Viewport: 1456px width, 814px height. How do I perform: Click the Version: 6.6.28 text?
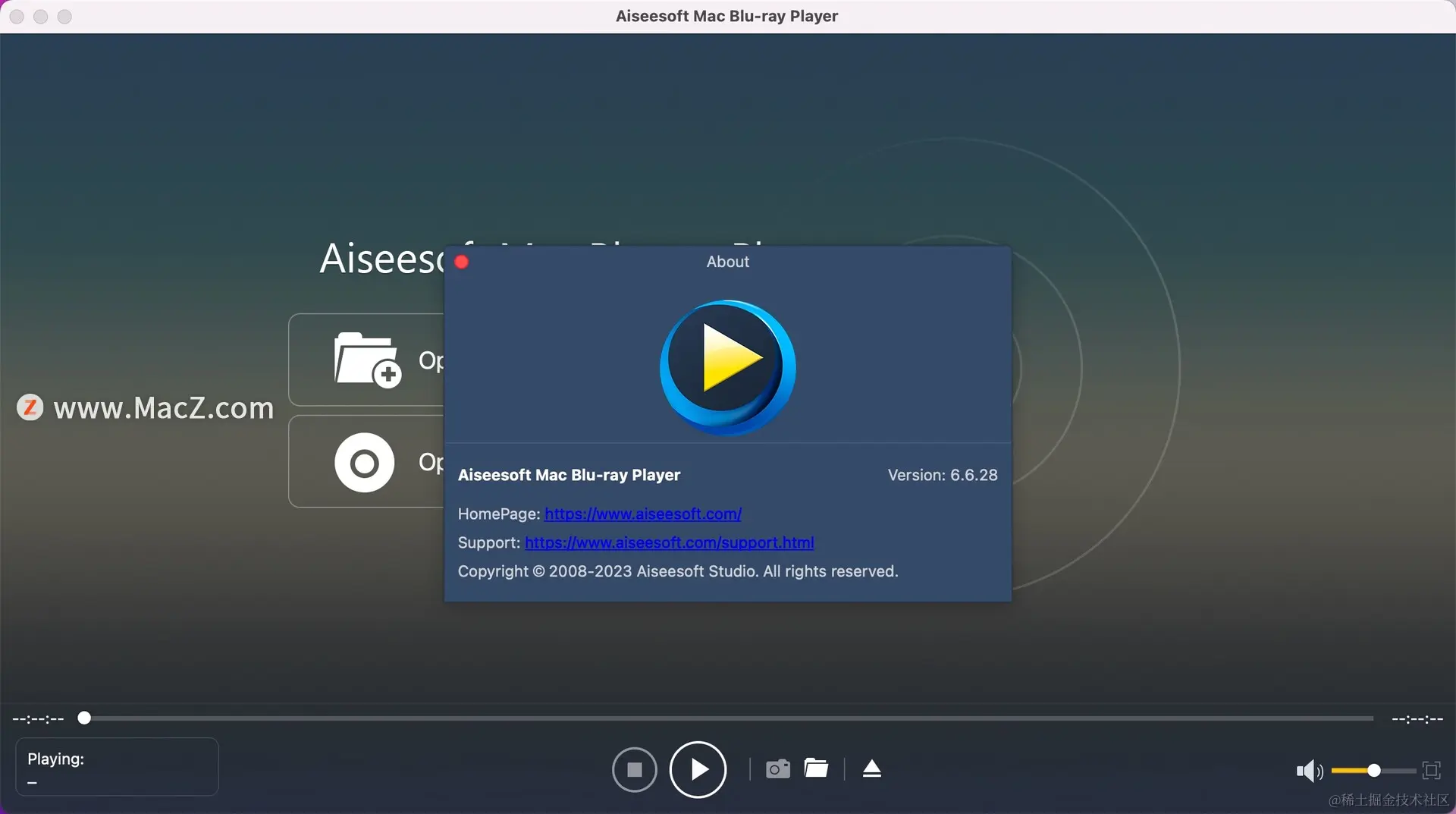[x=943, y=475]
